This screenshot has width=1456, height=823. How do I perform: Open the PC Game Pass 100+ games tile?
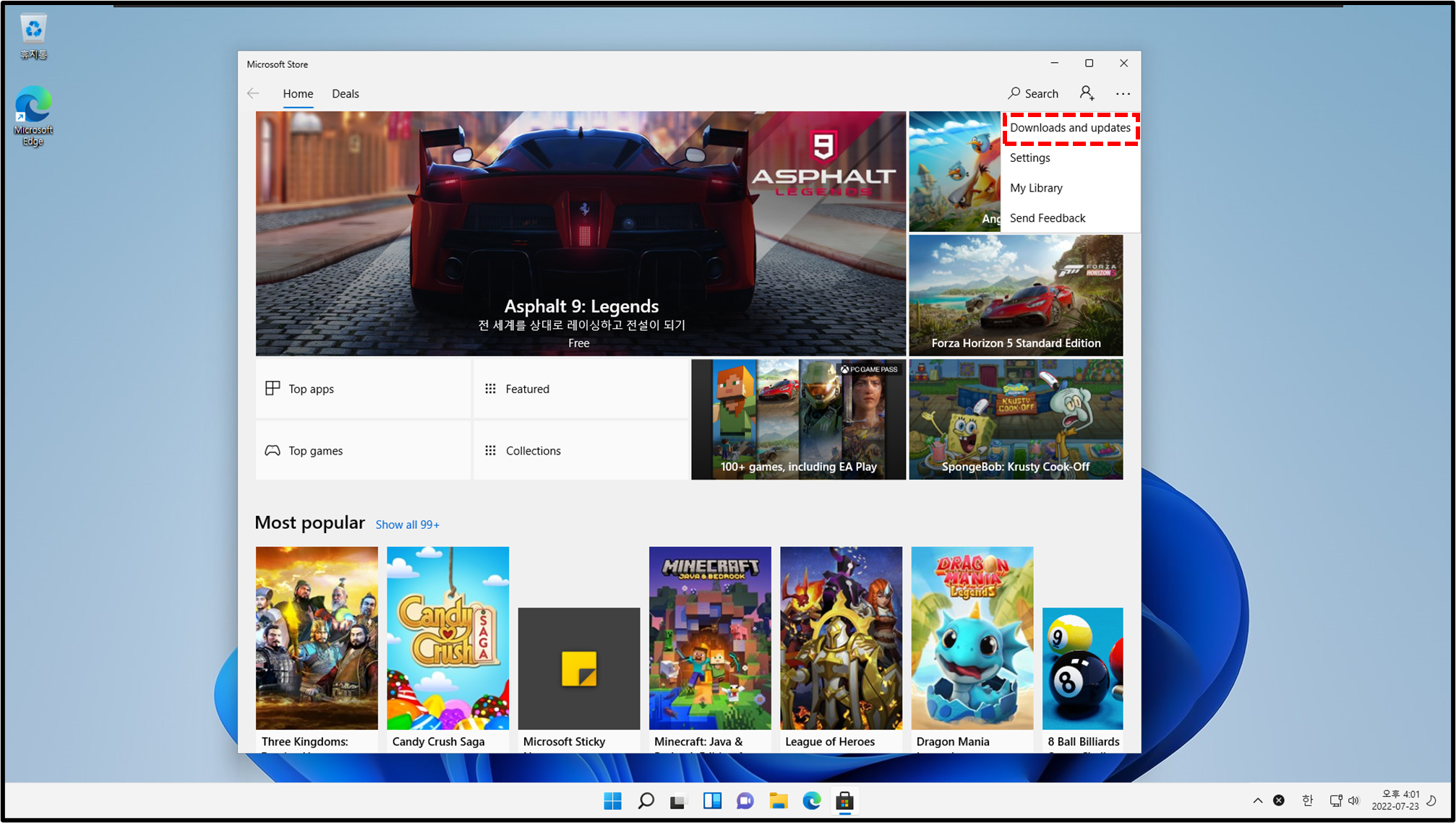pos(798,419)
